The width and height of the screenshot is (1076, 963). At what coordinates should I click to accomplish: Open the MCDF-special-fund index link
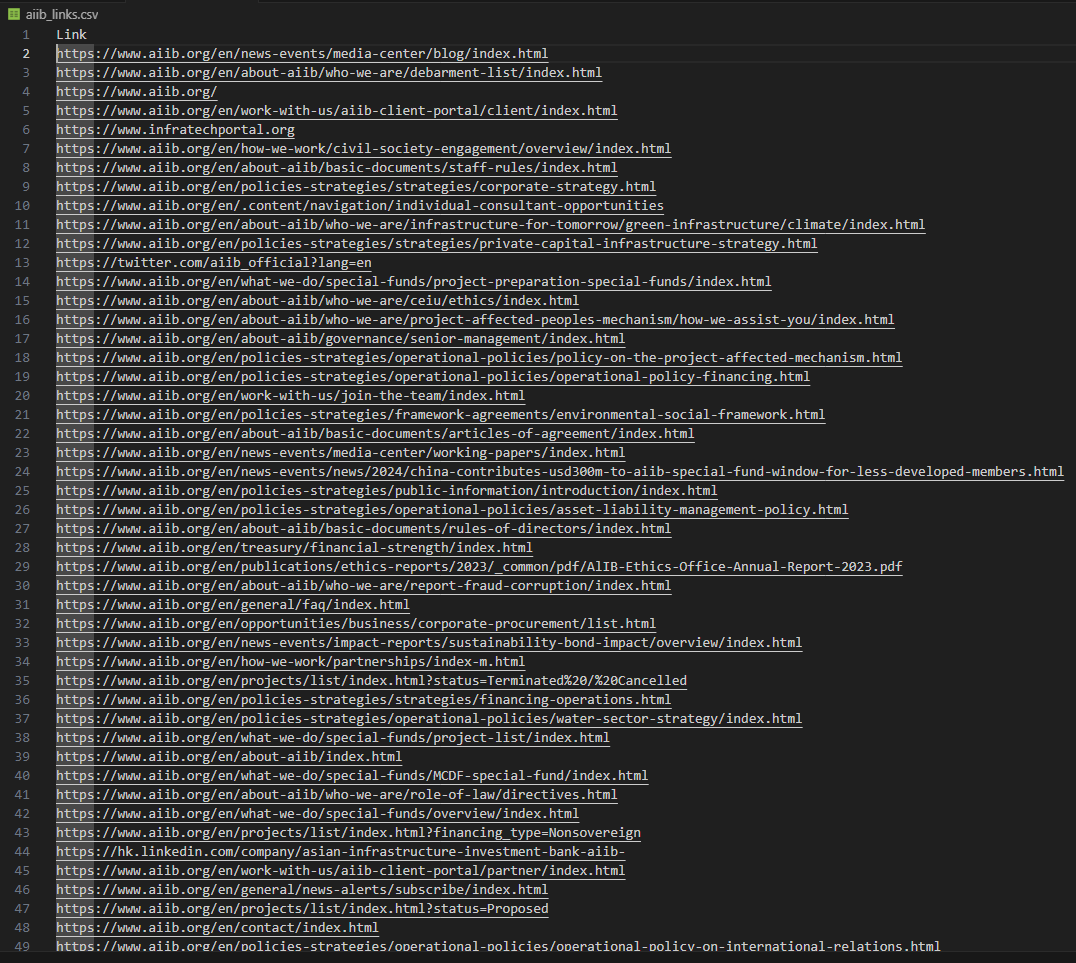352,776
